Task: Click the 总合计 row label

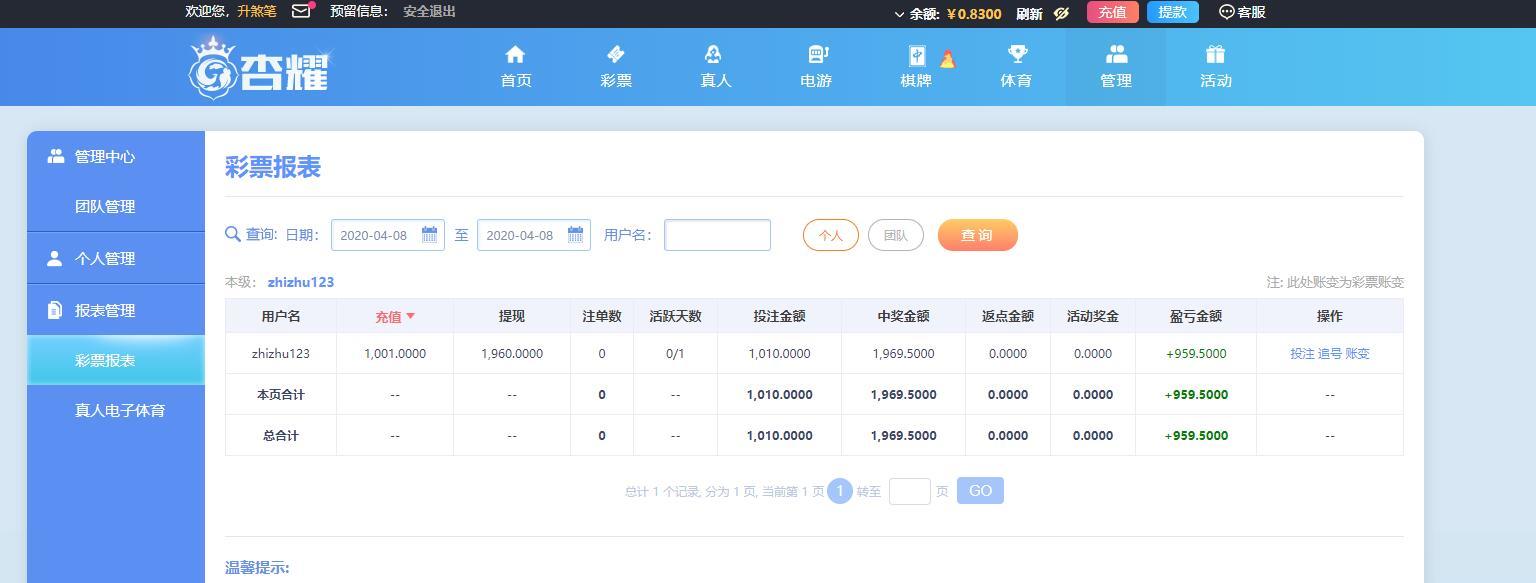Action: [281, 436]
